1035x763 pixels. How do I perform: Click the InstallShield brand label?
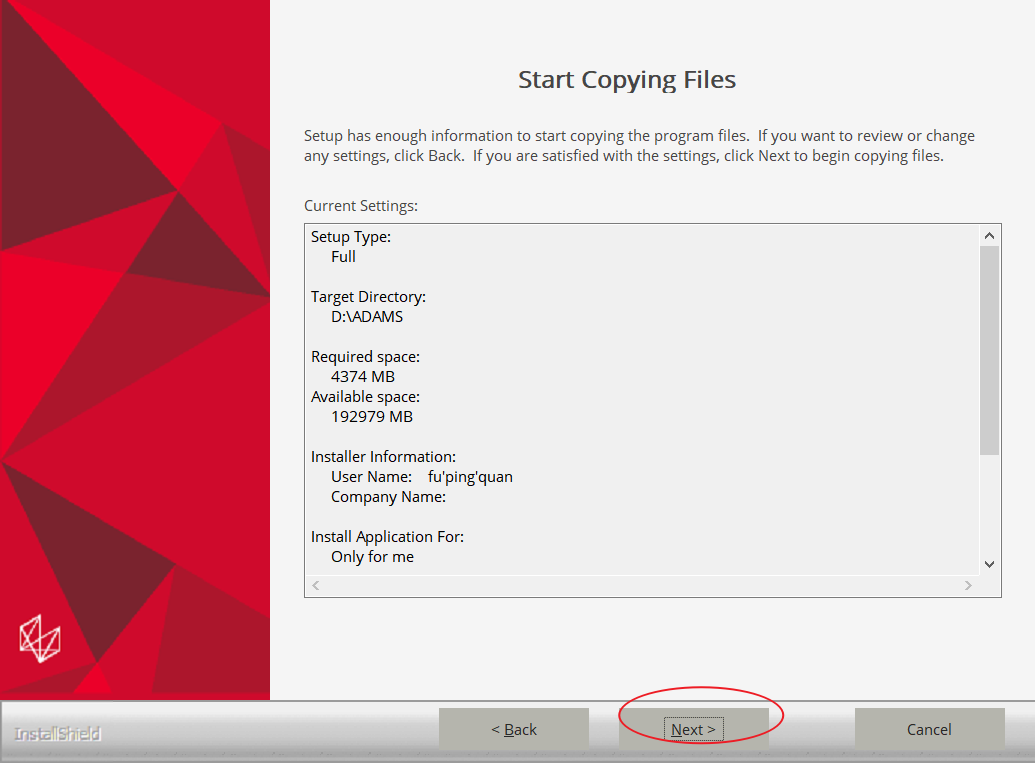[x=57, y=734]
